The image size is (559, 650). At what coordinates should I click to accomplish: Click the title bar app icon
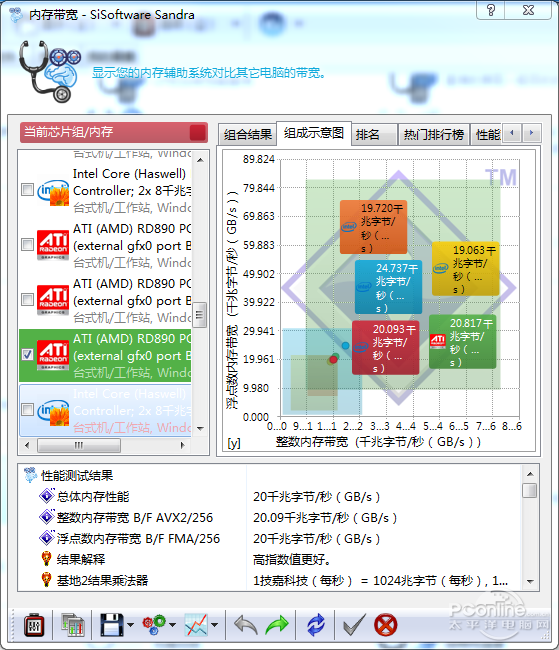[16, 15]
